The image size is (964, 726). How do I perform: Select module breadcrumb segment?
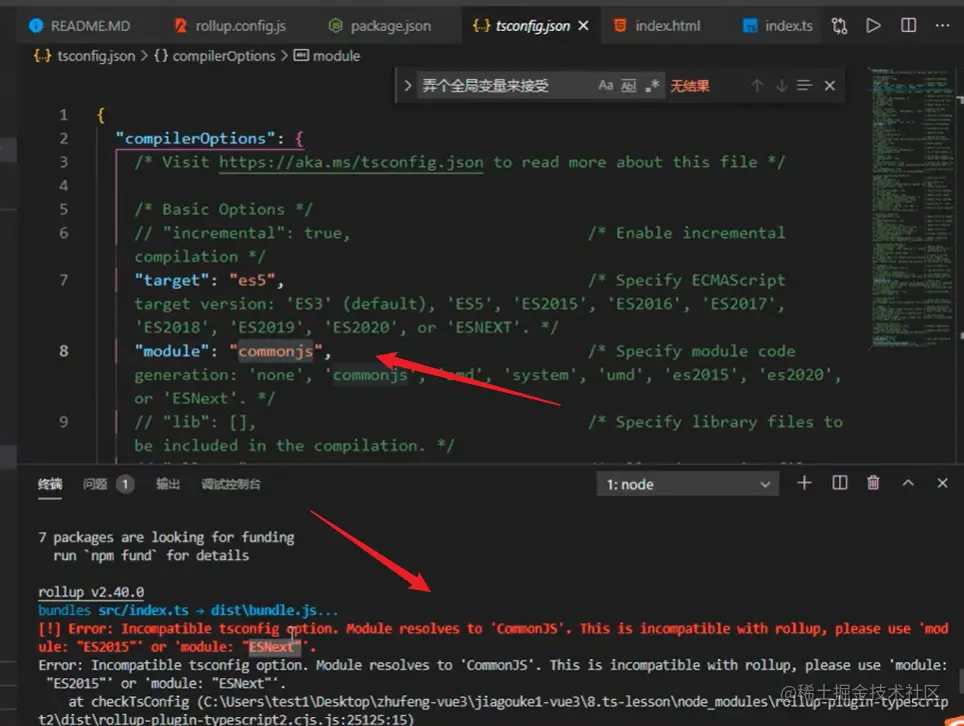[336, 56]
